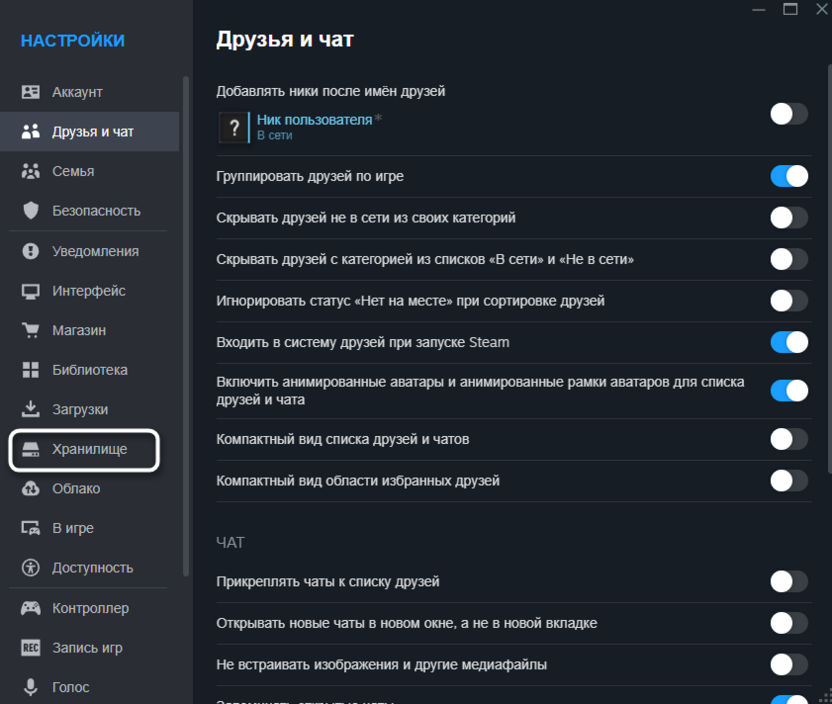Open the Аккаунт settings section
This screenshot has width=832, height=704.
pyautogui.click(x=89, y=92)
